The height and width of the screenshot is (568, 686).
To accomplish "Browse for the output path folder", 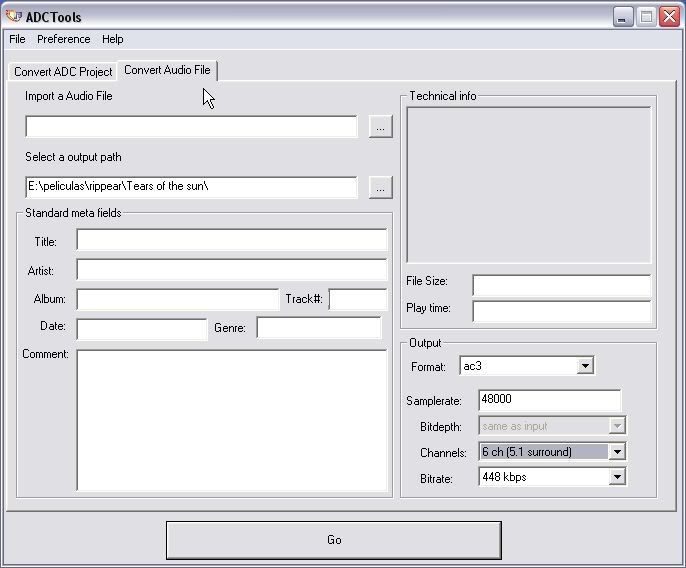I will (x=380, y=187).
